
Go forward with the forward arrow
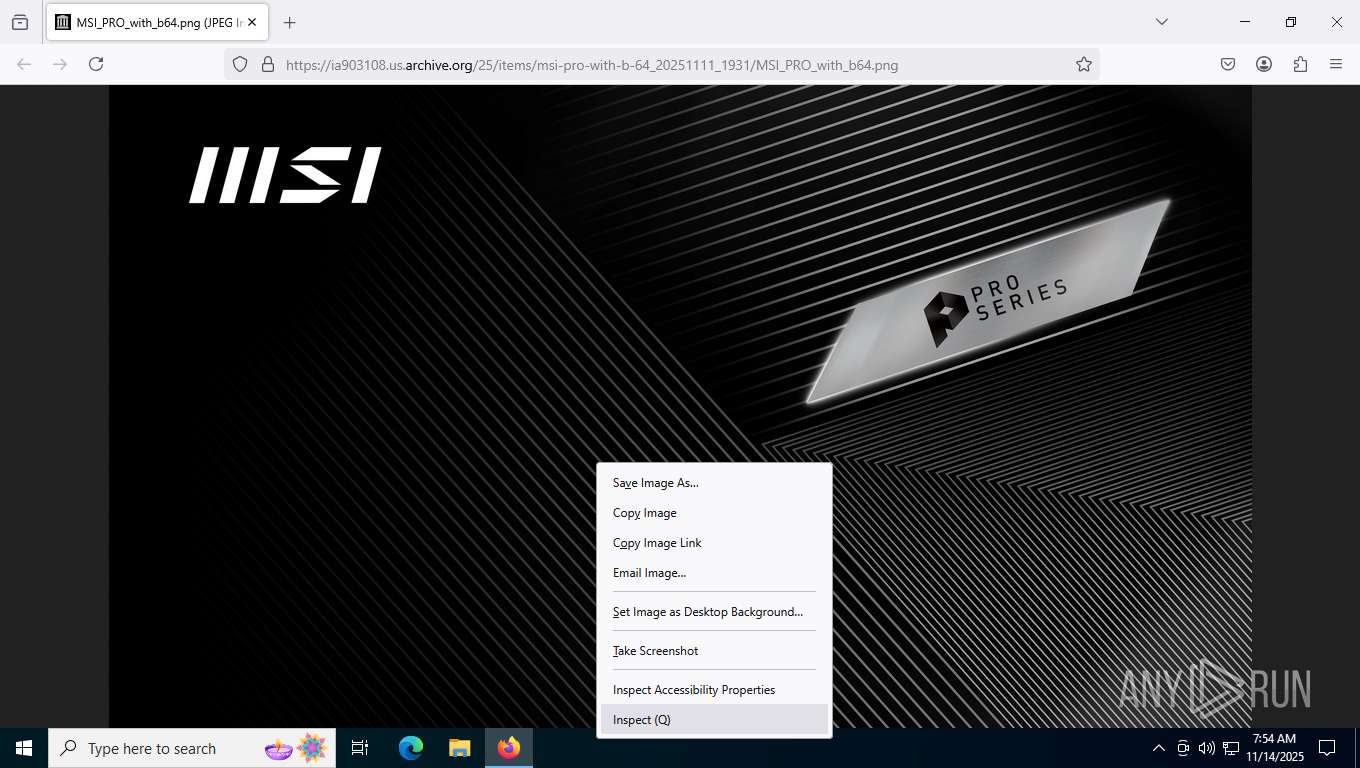coord(60,64)
